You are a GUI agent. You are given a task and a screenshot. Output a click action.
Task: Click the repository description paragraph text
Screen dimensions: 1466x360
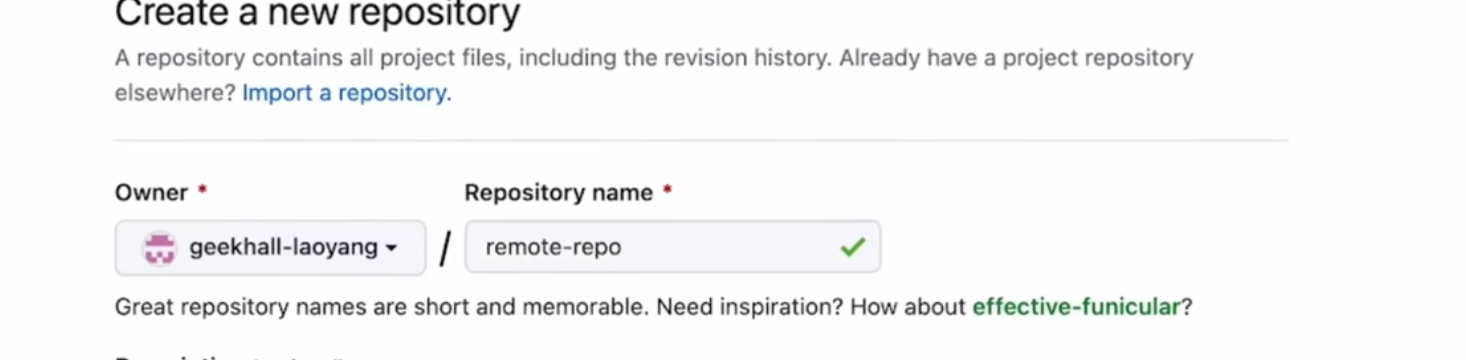(x=654, y=75)
